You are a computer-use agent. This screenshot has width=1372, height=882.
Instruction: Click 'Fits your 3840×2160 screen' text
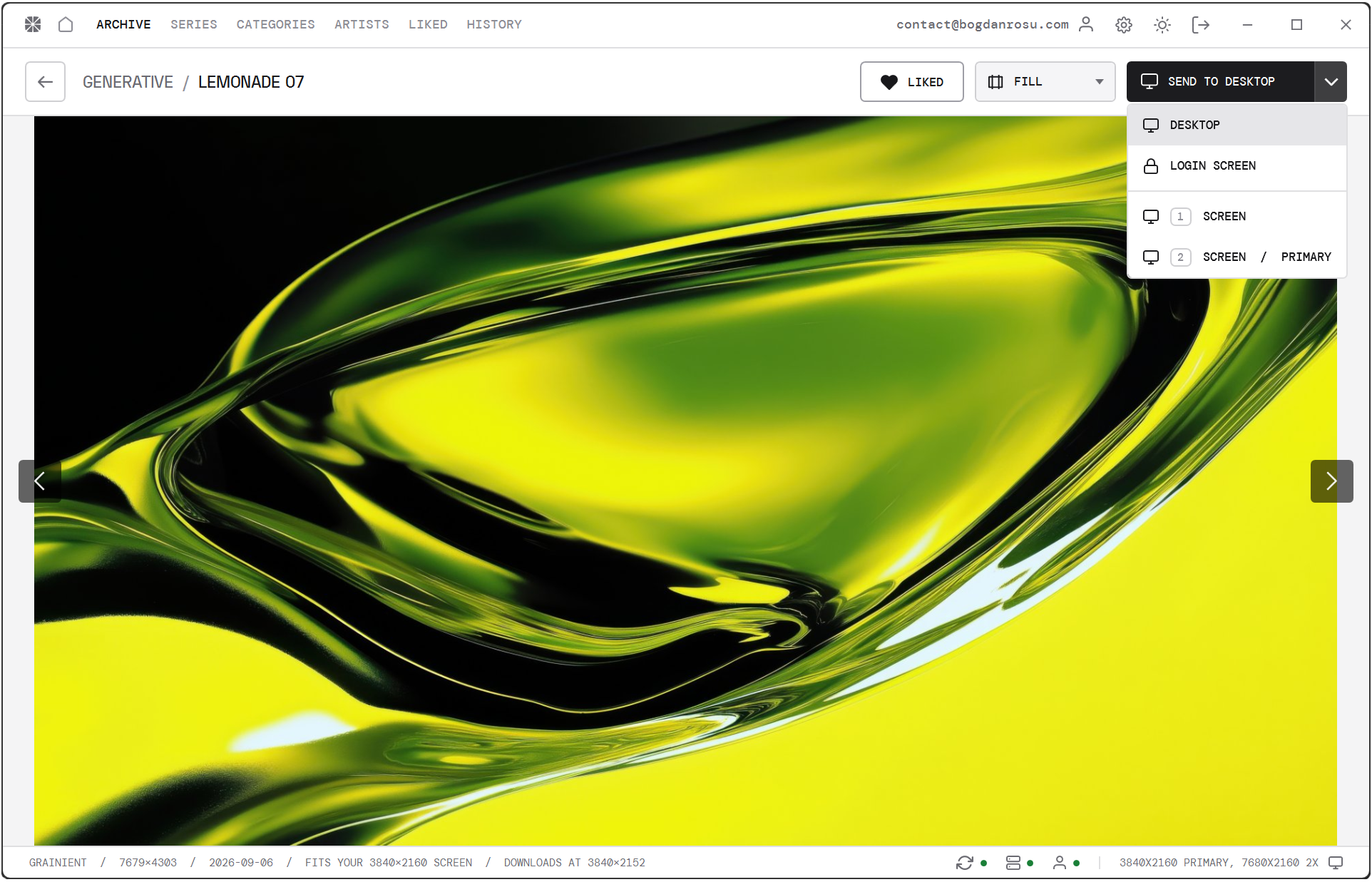click(x=389, y=863)
